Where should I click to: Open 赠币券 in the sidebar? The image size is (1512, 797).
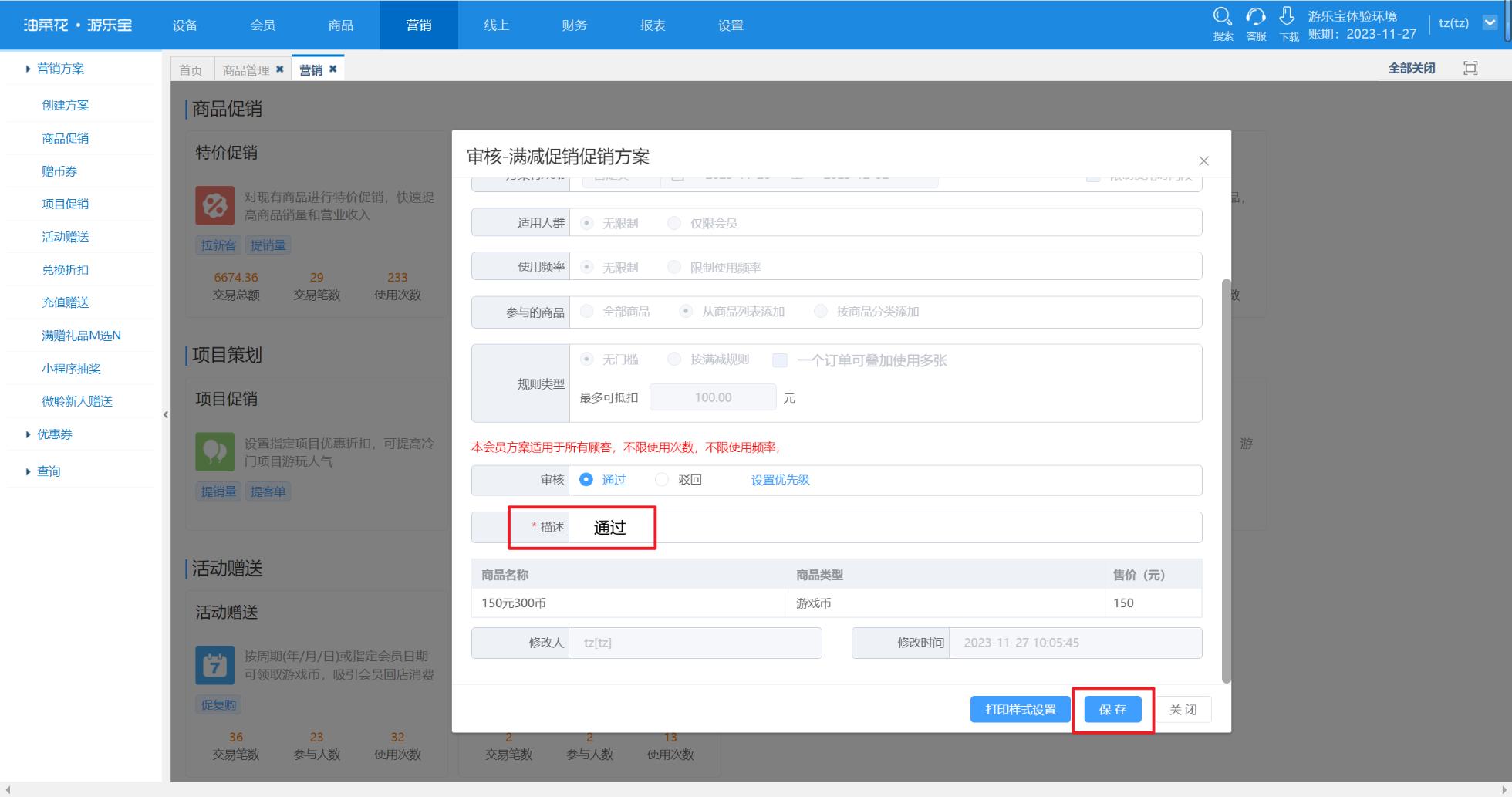pos(59,171)
